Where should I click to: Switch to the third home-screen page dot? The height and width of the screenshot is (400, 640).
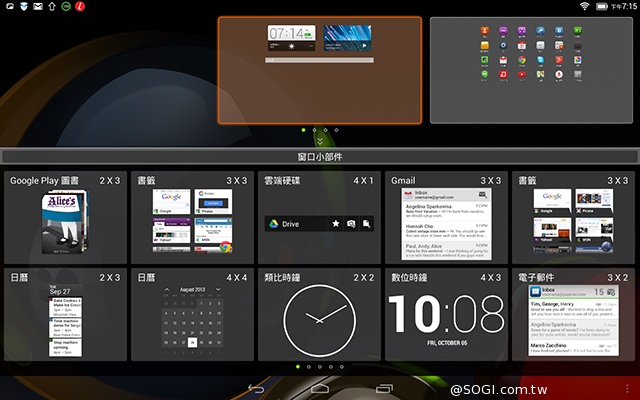pyautogui.click(x=325, y=130)
